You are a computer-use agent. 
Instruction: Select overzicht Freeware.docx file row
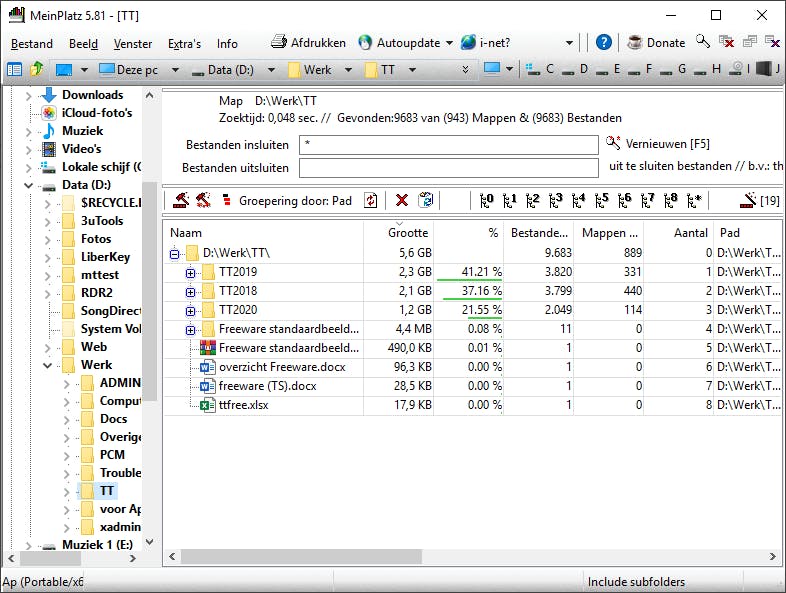[471, 367]
